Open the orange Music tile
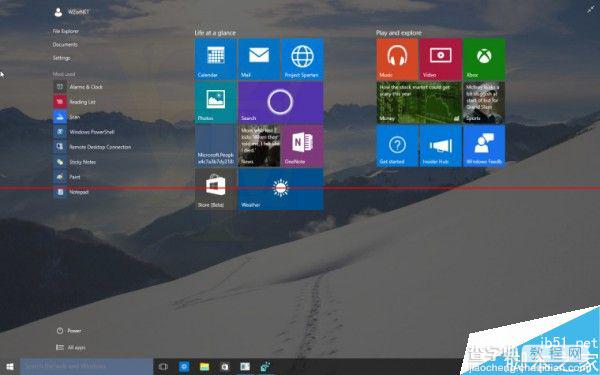The height and width of the screenshot is (375, 600). coord(397,59)
